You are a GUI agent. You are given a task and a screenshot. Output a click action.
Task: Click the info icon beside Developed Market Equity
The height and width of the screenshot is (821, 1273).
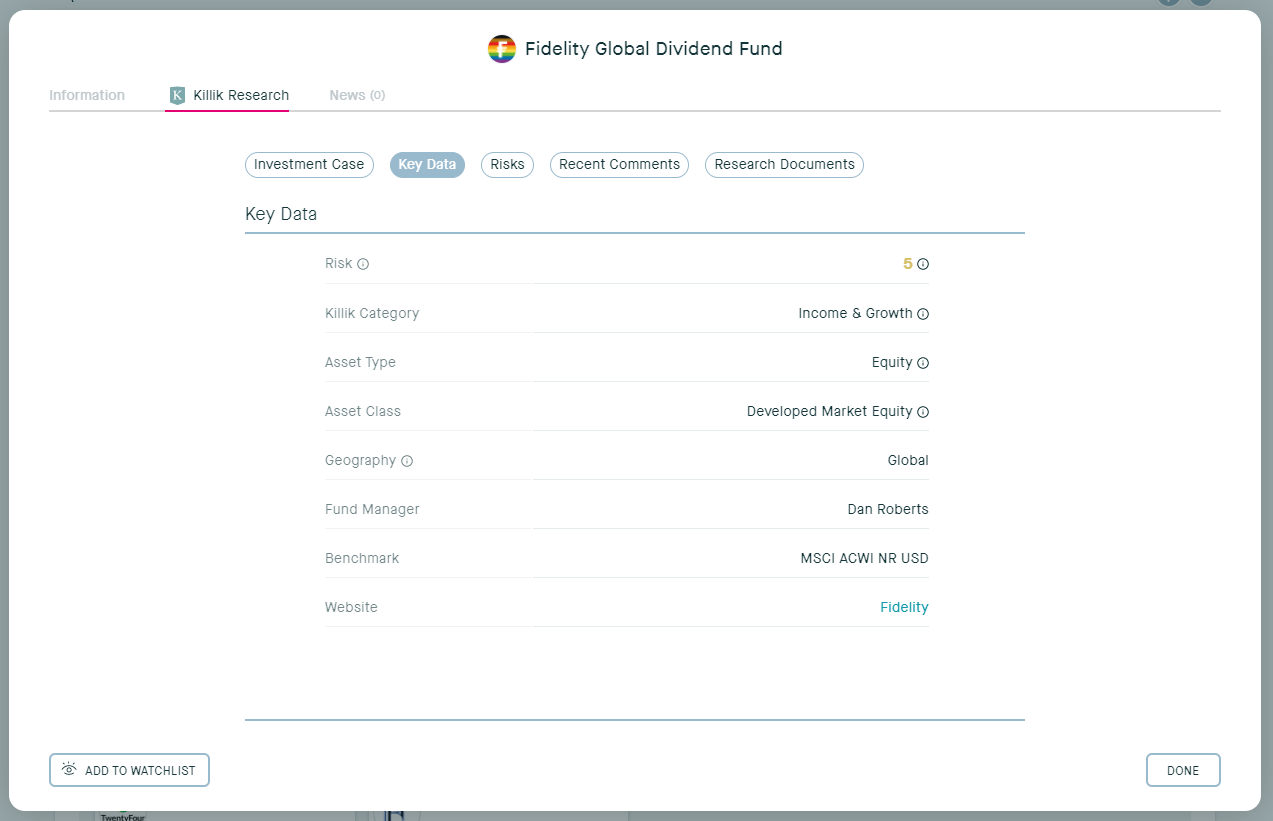coord(923,412)
